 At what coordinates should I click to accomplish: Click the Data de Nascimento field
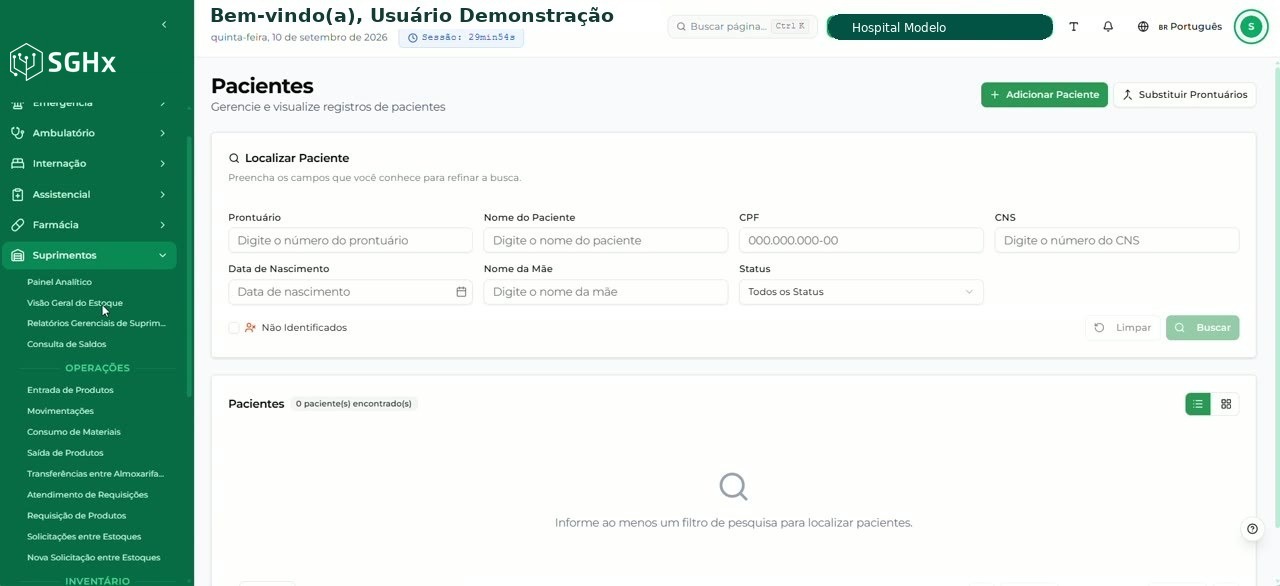(350, 292)
